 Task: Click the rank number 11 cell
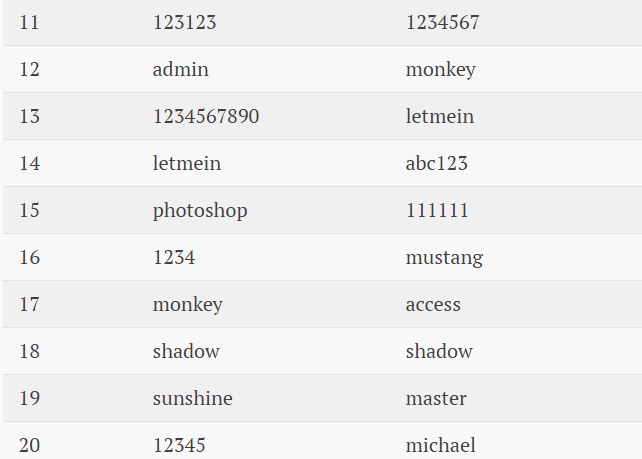point(29,22)
